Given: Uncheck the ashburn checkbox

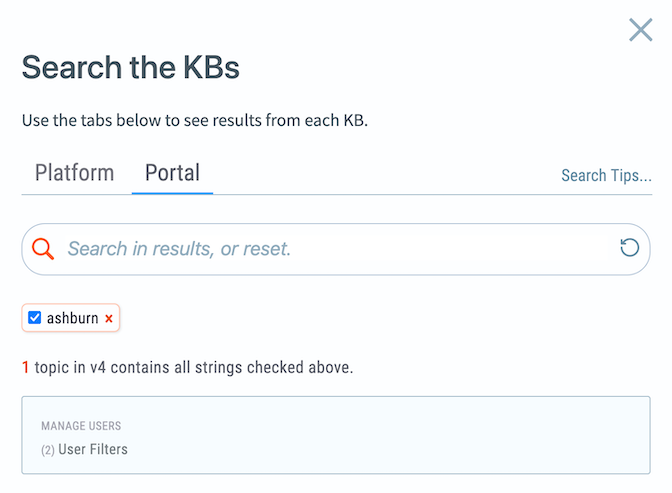Looking at the screenshot, I should click(35, 318).
